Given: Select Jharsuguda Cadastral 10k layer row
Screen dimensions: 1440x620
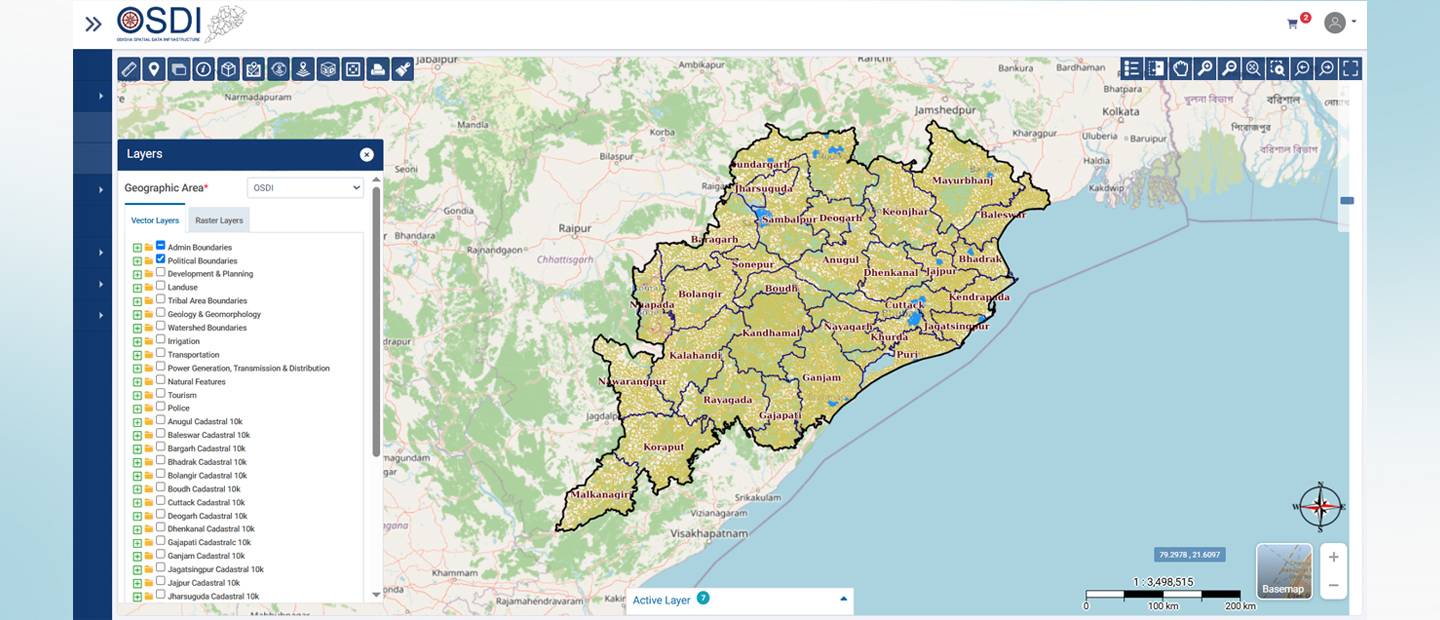Looking at the screenshot, I should (213, 596).
